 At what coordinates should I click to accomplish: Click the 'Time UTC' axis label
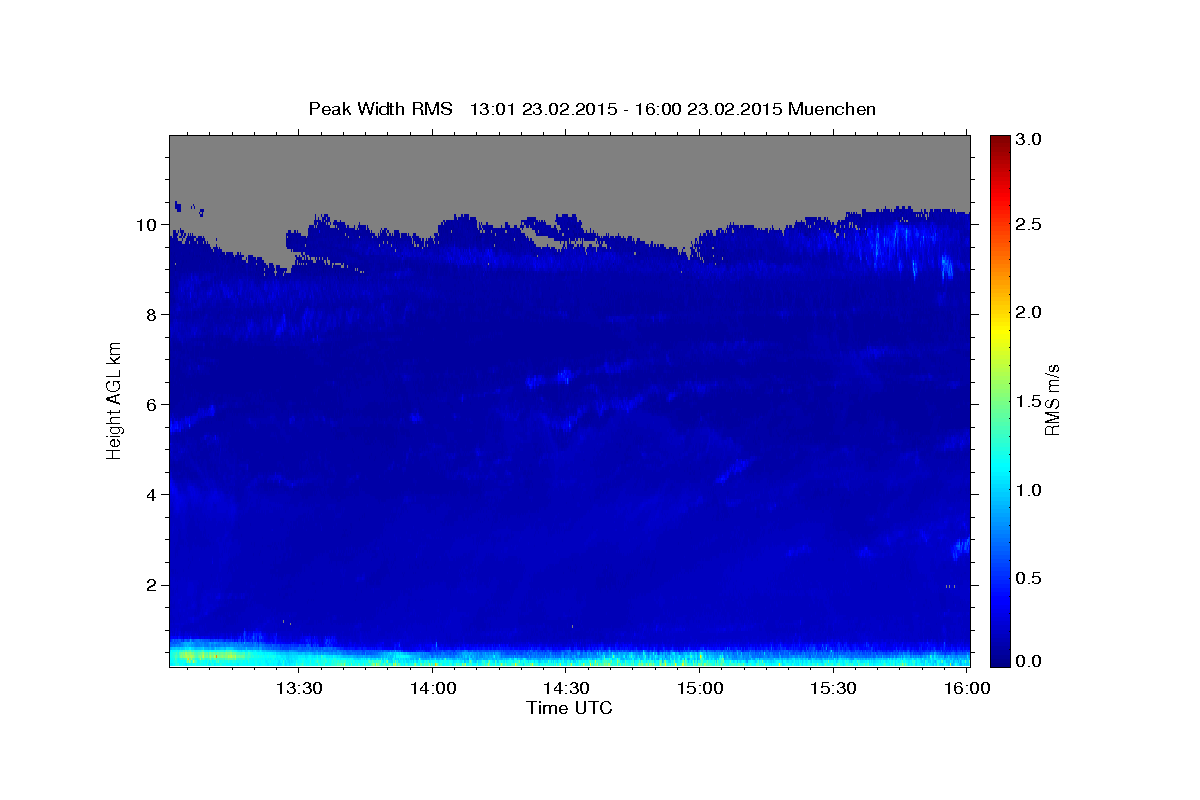[569, 708]
